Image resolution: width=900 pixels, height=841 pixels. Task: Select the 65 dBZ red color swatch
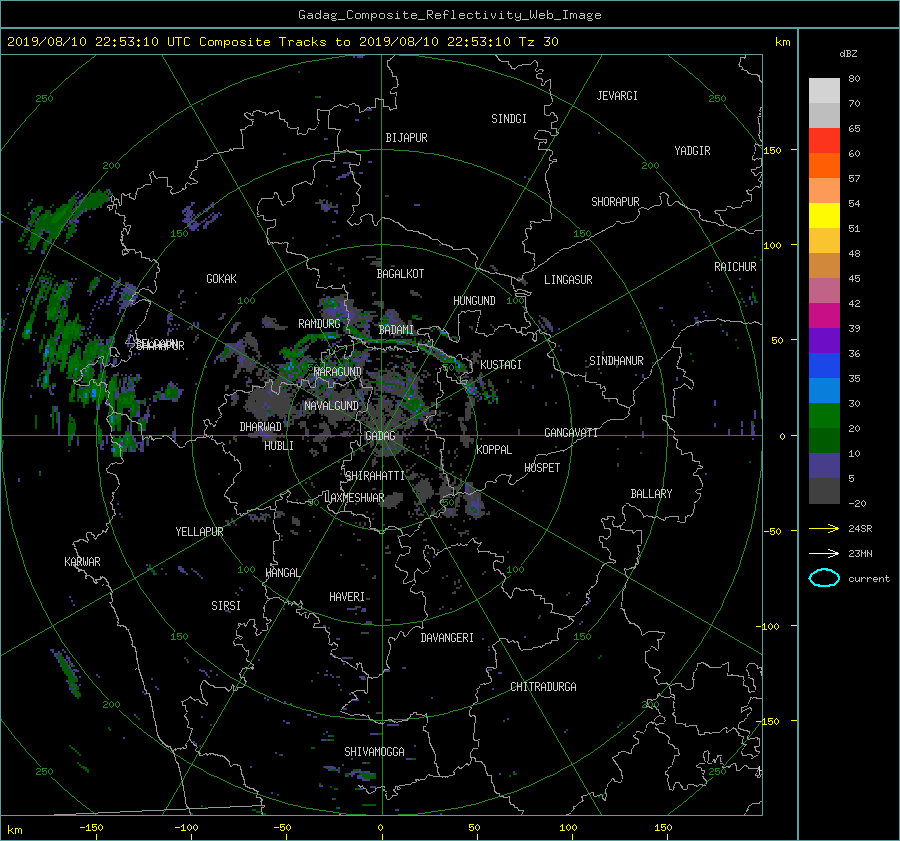coord(824,140)
